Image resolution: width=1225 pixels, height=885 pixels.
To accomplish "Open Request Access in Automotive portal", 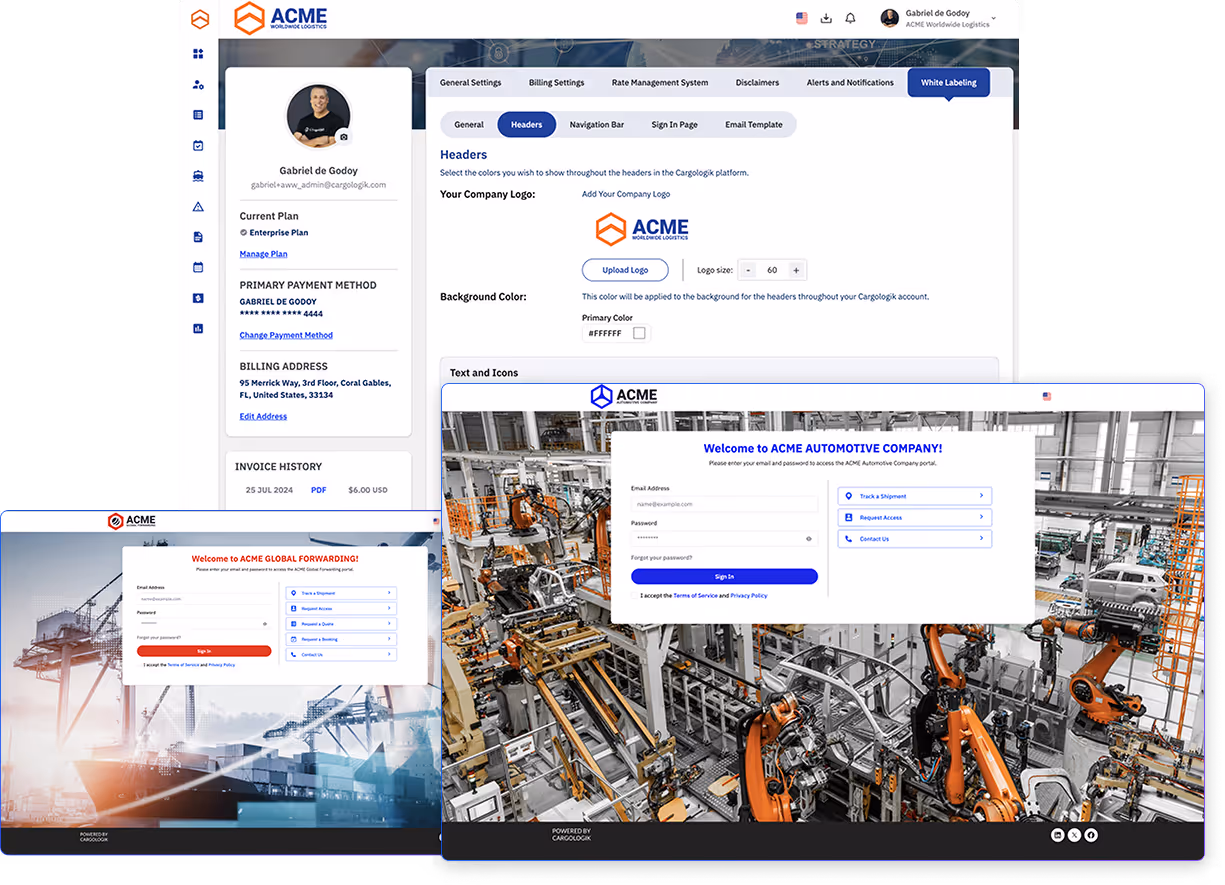I will coord(915,517).
